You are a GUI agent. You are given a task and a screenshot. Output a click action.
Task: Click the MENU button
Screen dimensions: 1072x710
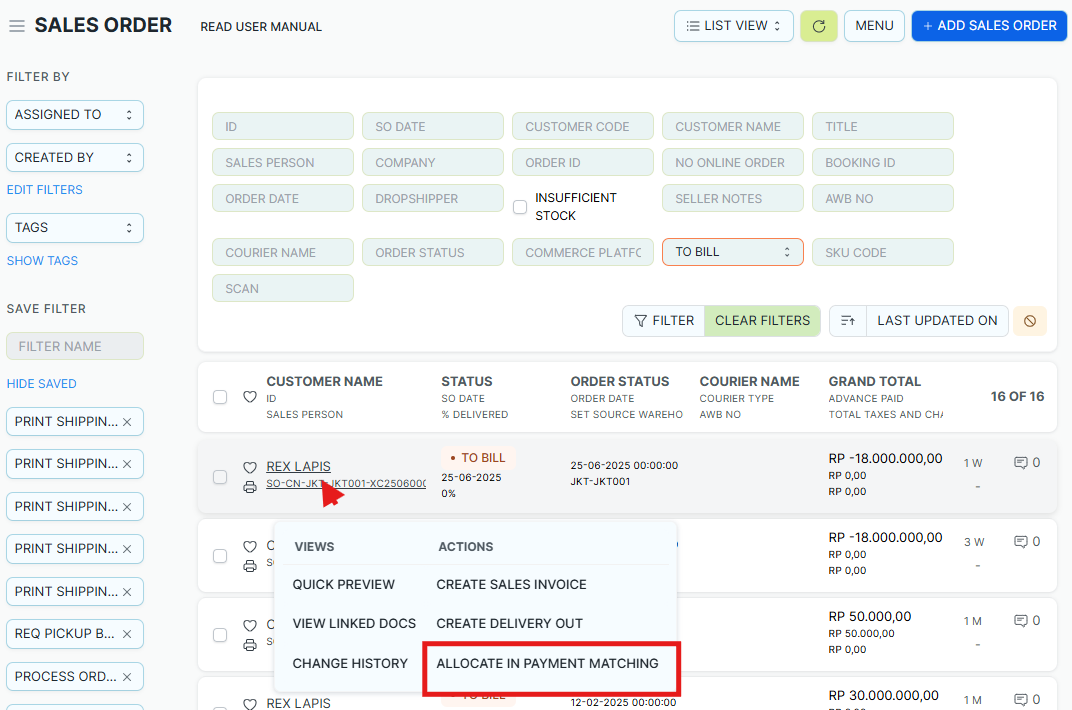click(874, 26)
